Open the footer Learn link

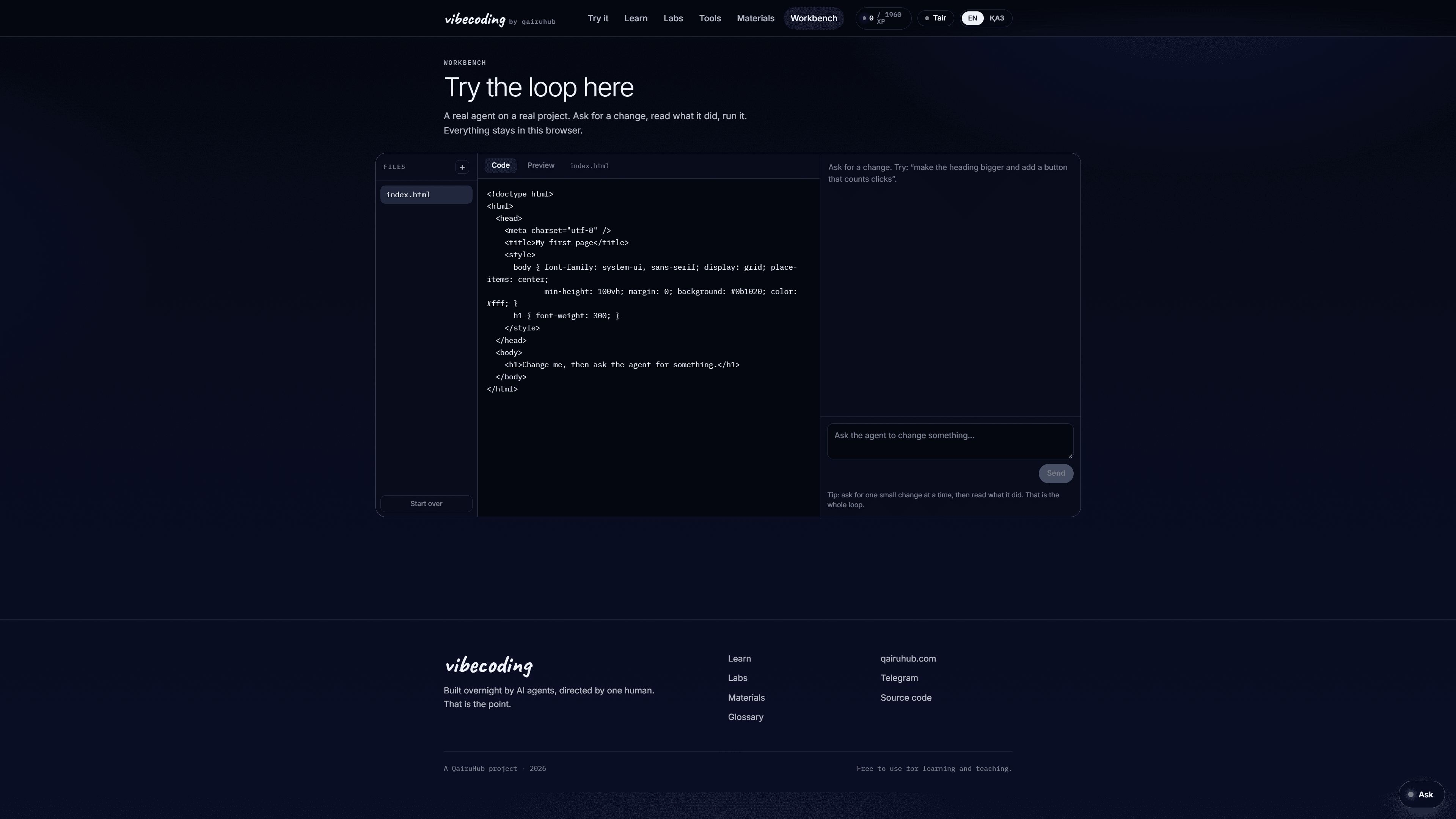(x=739, y=659)
